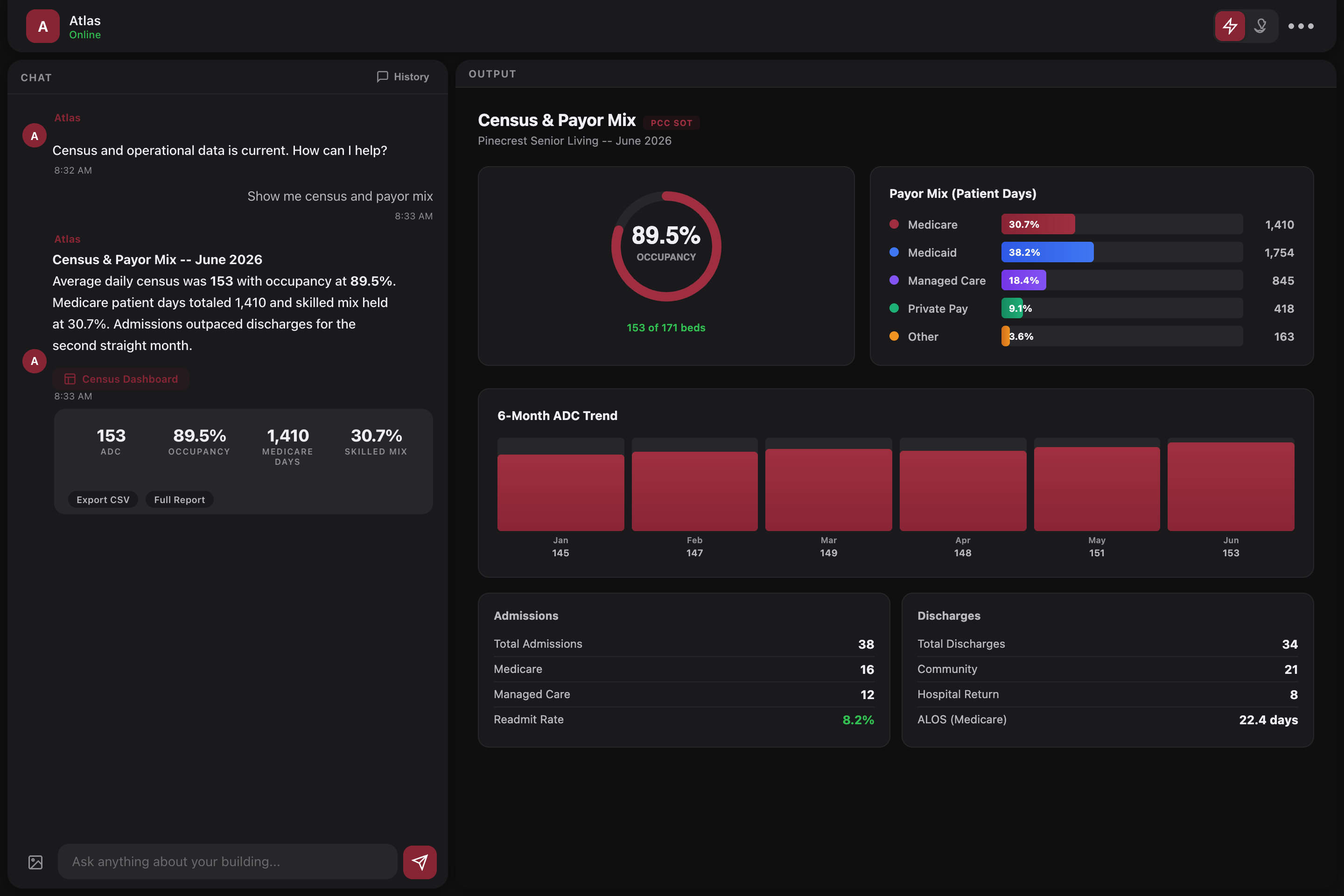Focus the Ask anything about your building field
The image size is (1344, 896).
tap(227, 862)
